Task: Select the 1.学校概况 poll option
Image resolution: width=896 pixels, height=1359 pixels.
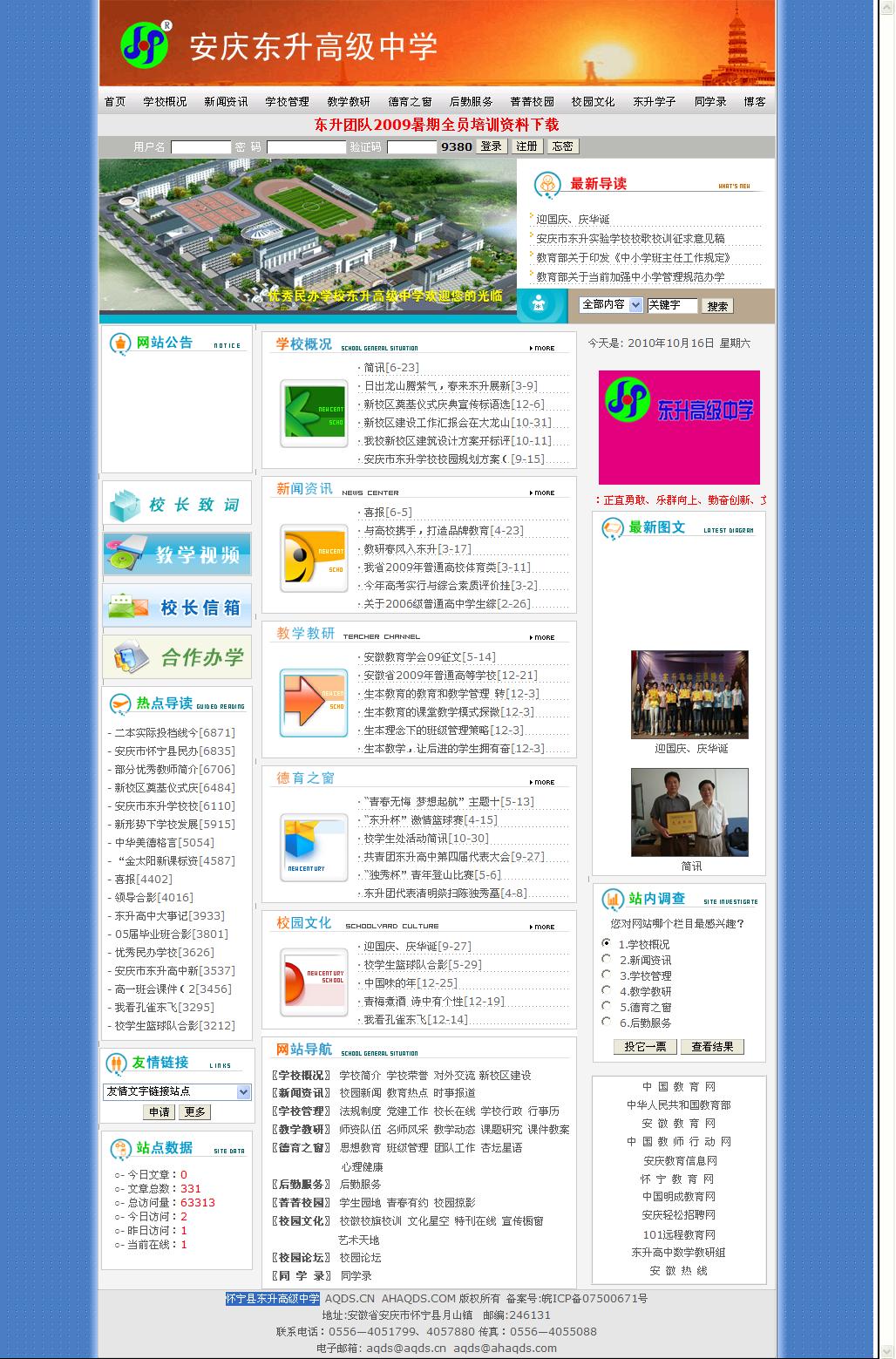Action: (x=606, y=942)
